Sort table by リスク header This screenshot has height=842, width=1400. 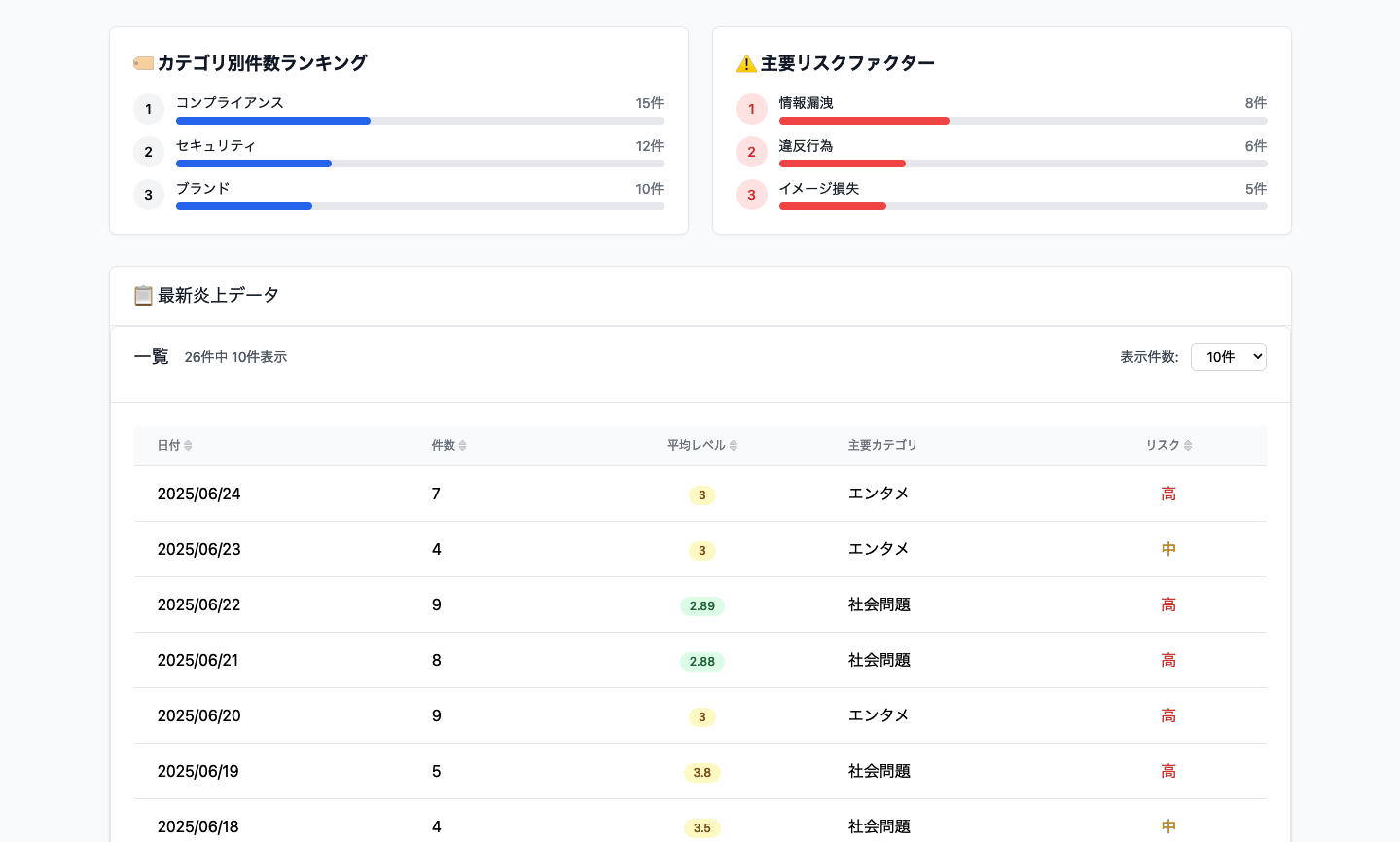(x=1168, y=445)
